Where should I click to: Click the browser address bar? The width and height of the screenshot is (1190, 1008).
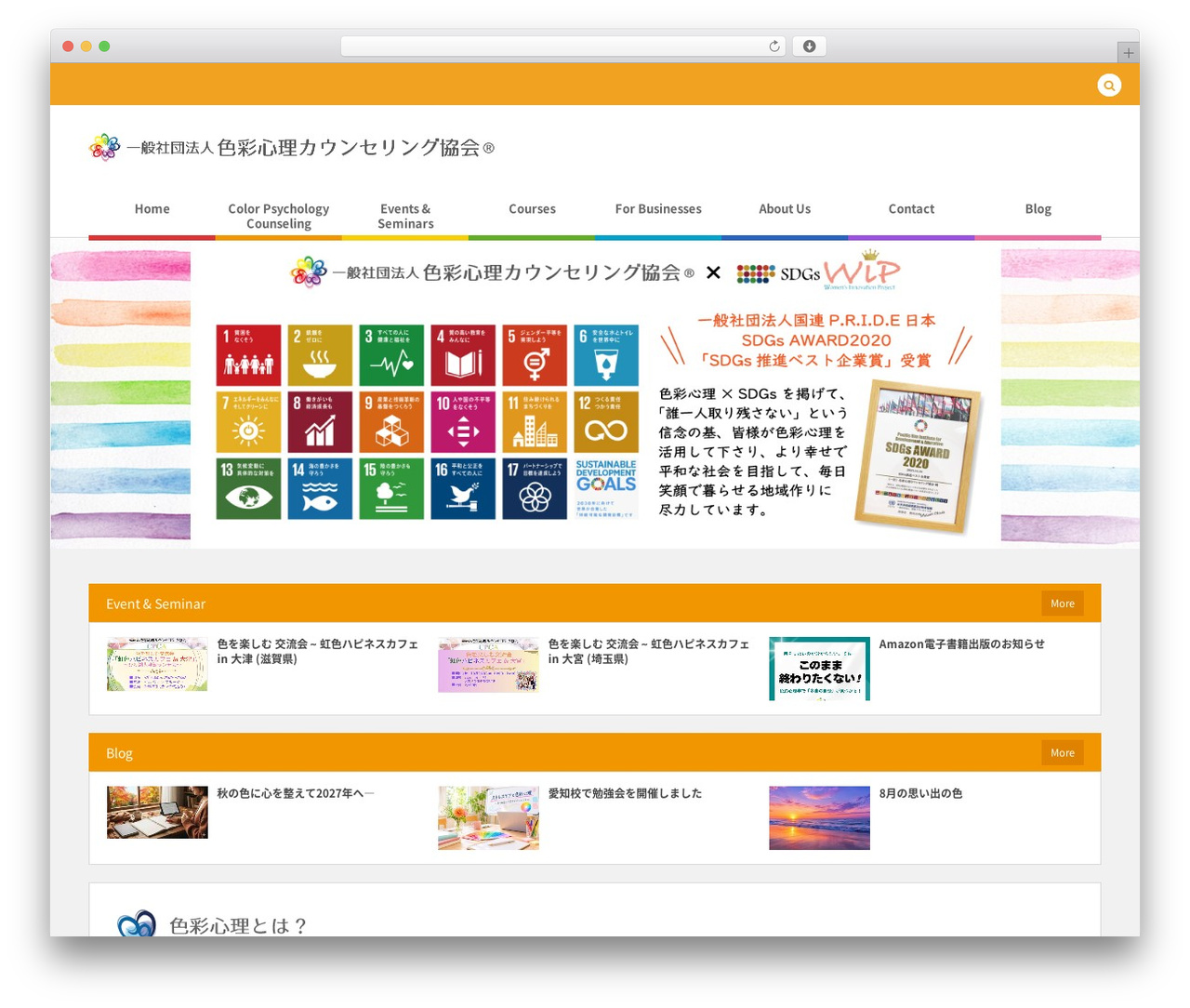tap(563, 46)
